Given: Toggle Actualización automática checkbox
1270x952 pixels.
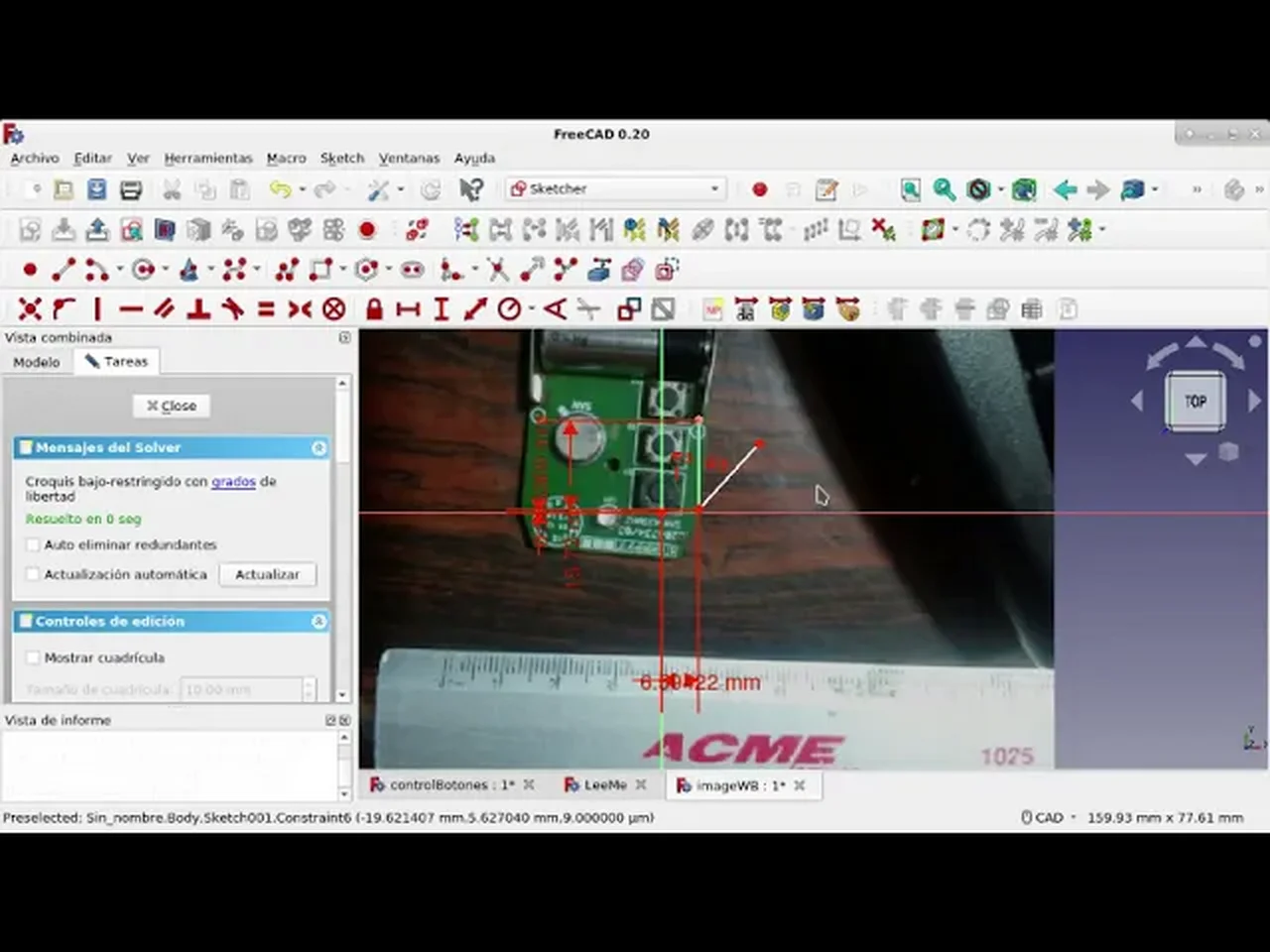Looking at the screenshot, I should pos(34,574).
